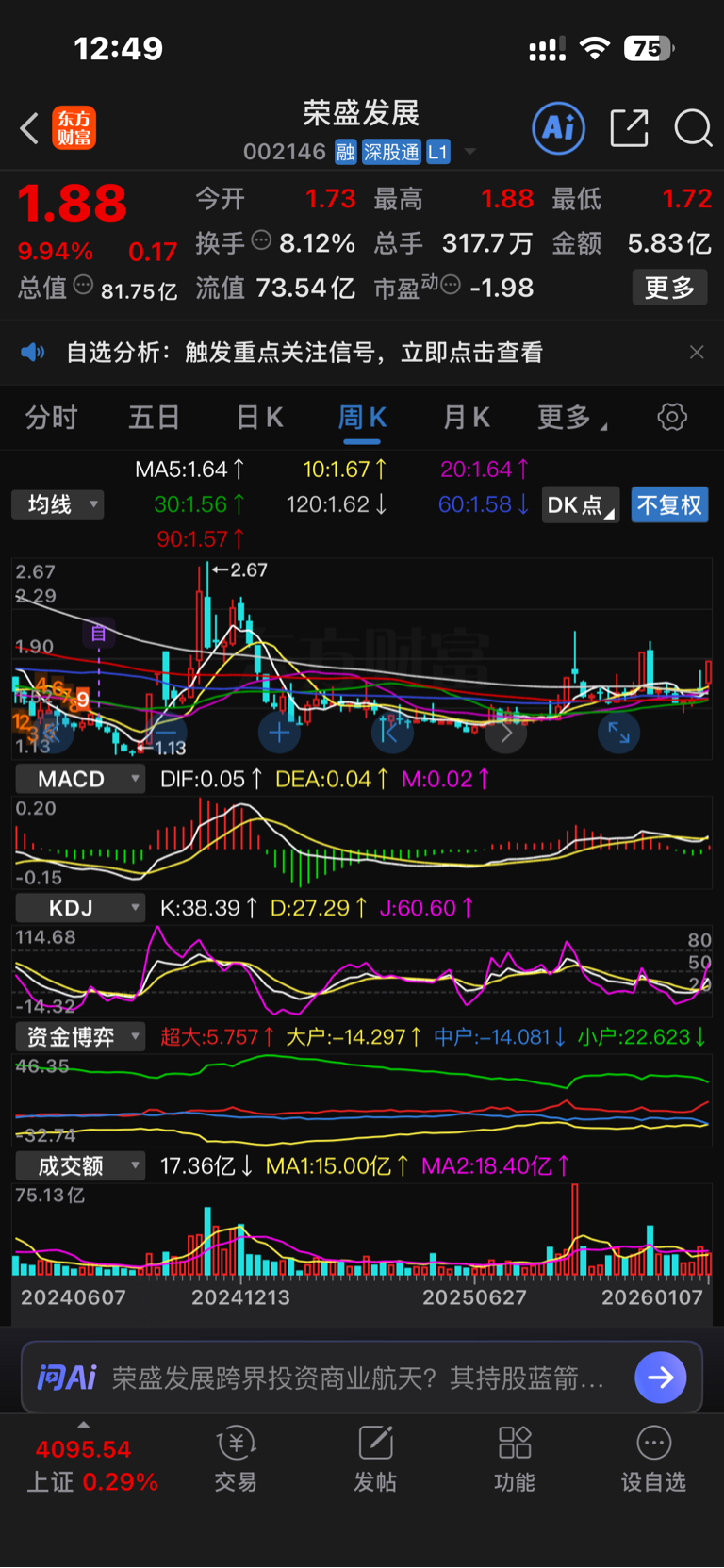This screenshot has width=724, height=1568.
Task: Open the 功能 functions icon
Action: coord(515,1460)
